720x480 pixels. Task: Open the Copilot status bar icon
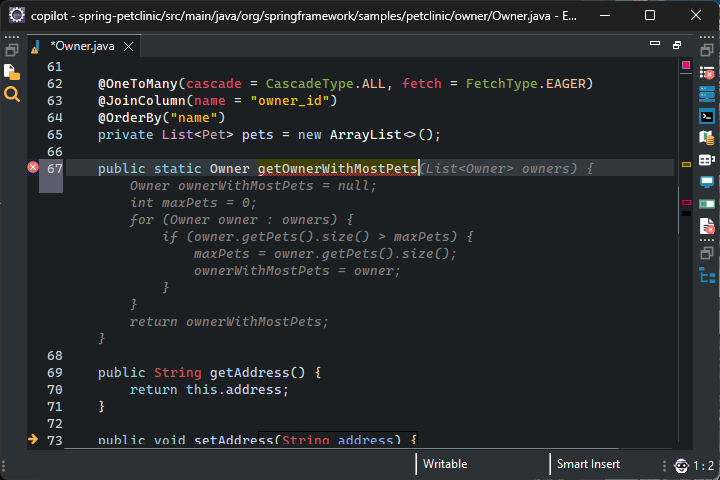click(x=681, y=466)
